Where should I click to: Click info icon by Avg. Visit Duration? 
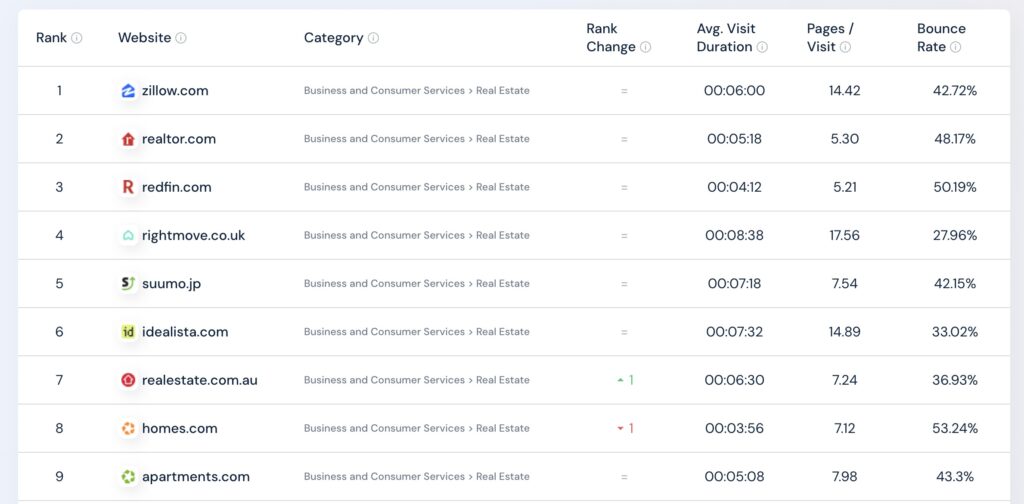point(762,47)
